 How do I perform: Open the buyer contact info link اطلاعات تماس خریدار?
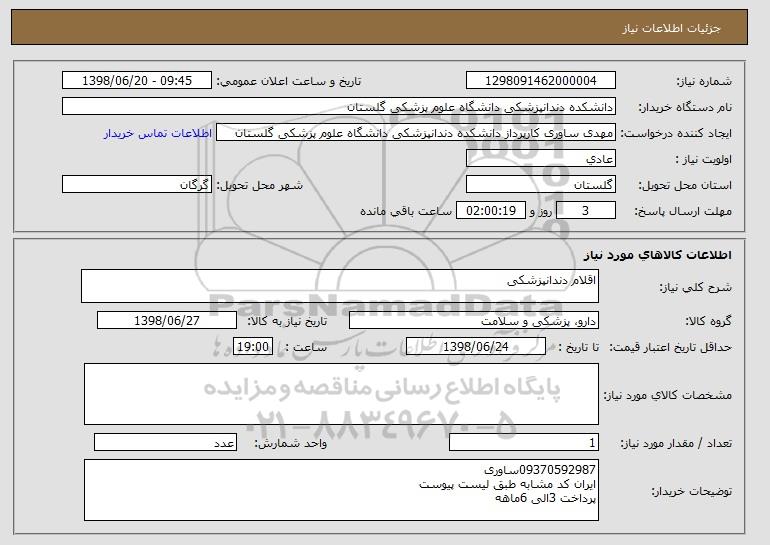(x=158, y=134)
